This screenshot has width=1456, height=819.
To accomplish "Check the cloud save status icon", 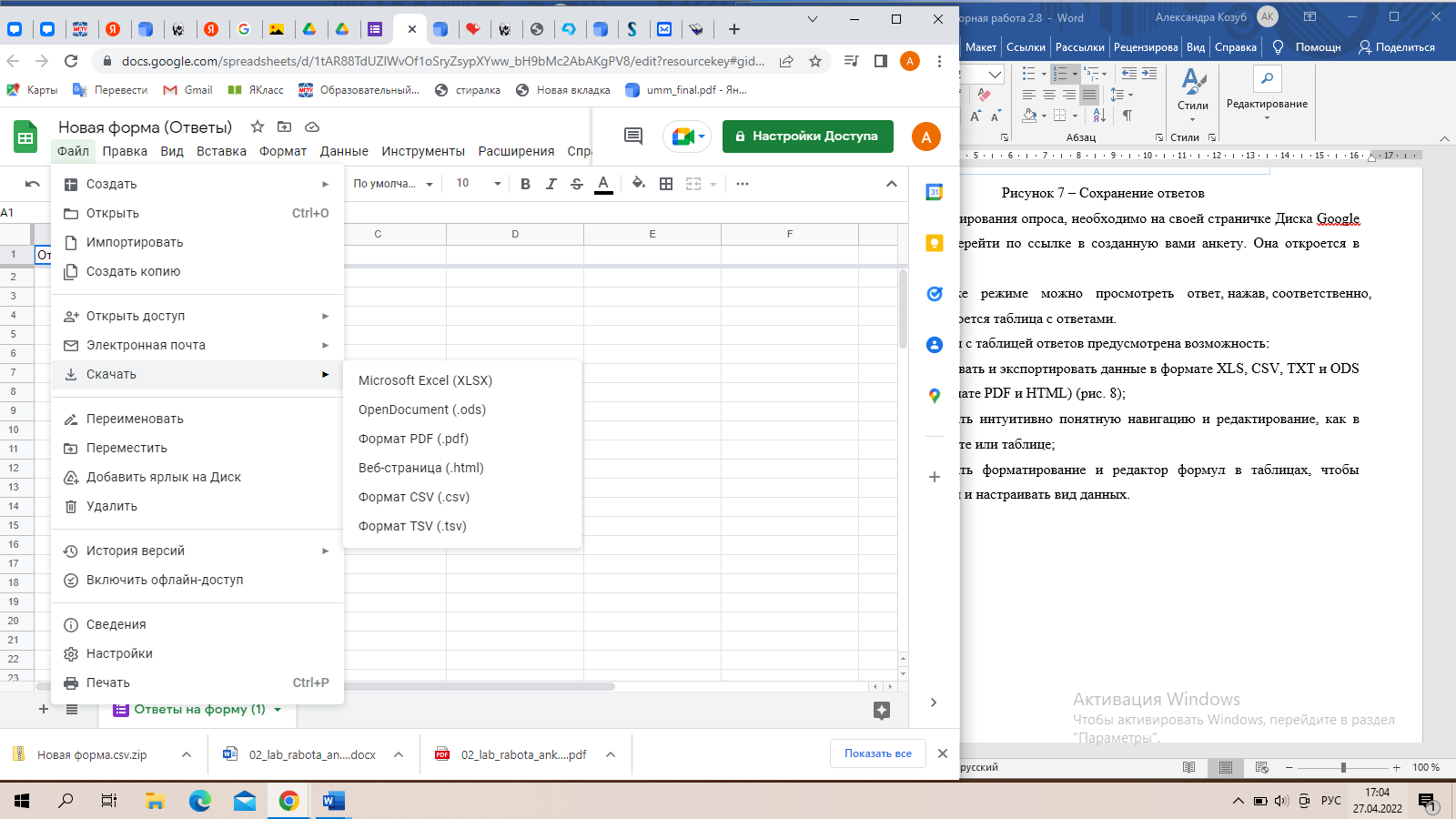I will [312, 127].
